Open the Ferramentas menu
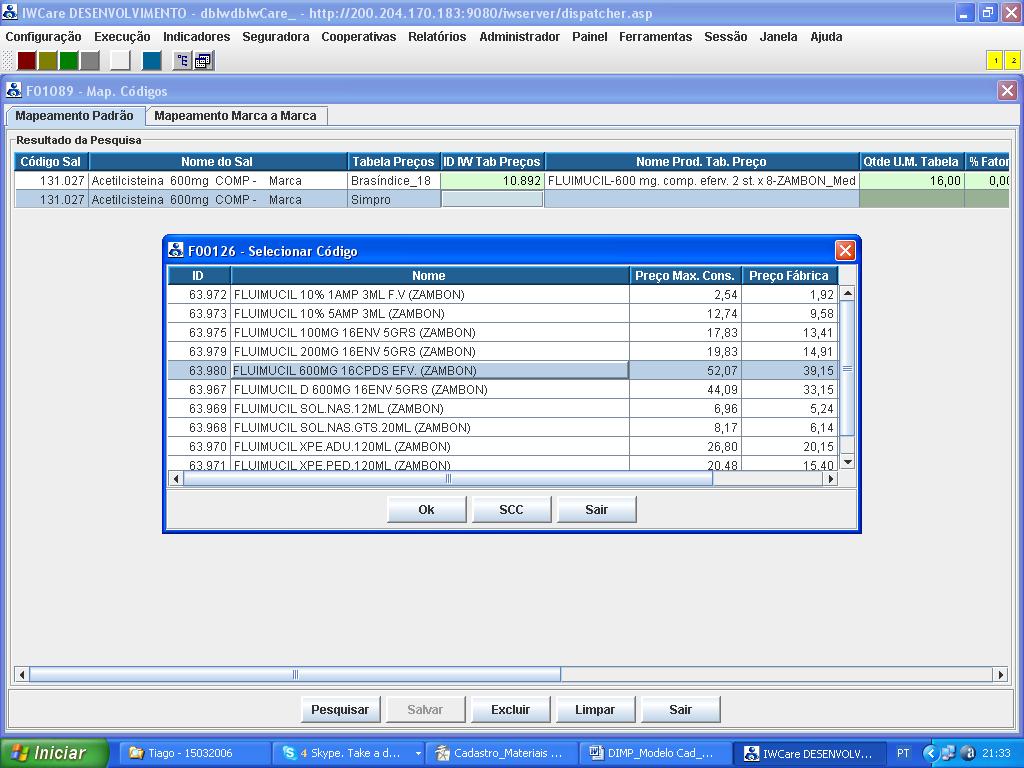 click(655, 37)
